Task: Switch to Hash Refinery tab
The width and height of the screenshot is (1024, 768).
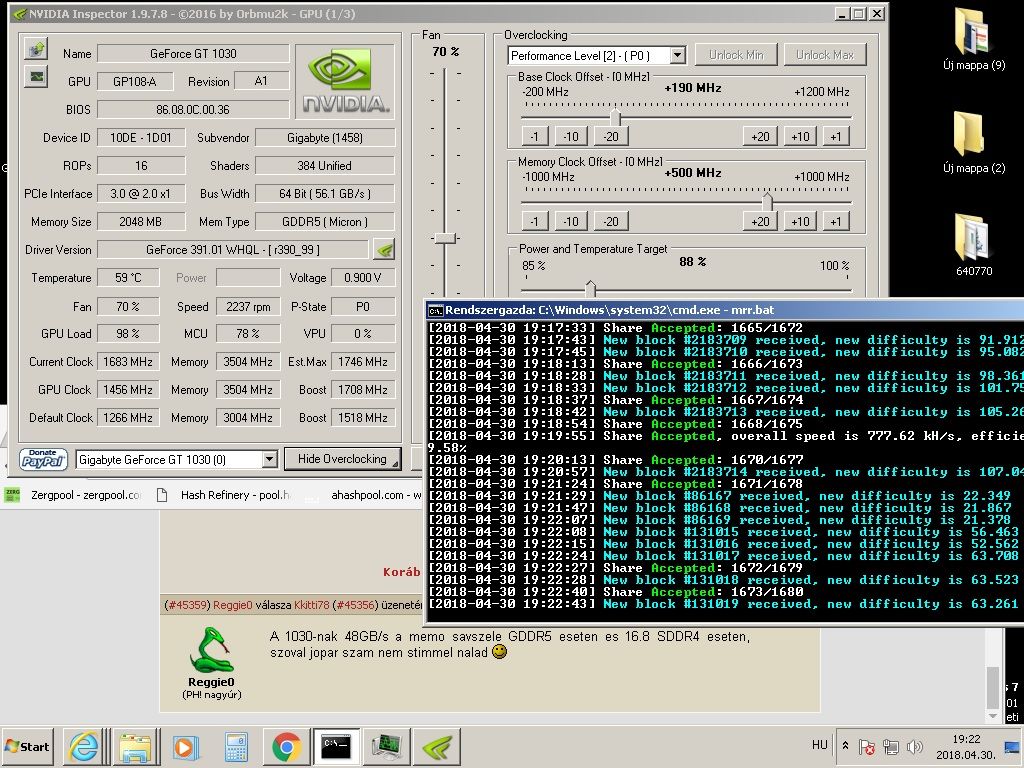Action: [224, 495]
